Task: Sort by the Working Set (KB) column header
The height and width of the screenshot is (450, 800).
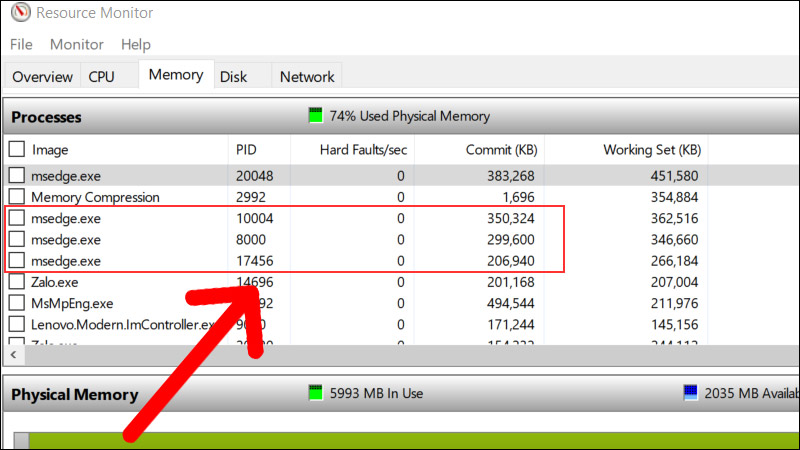Action: click(651, 149)
